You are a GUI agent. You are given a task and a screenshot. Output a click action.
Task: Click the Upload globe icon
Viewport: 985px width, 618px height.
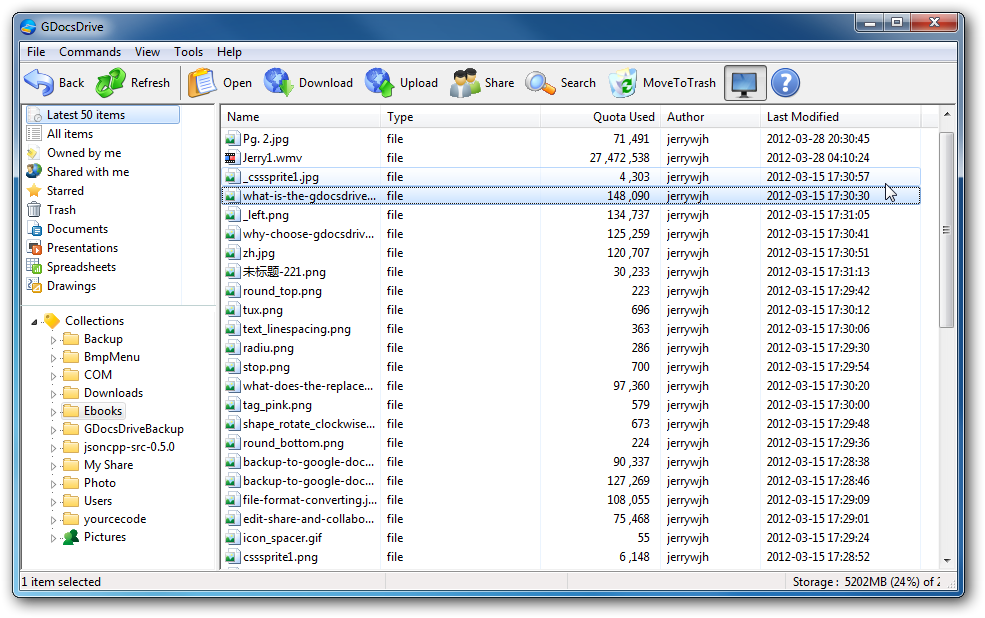click(379, 83)
